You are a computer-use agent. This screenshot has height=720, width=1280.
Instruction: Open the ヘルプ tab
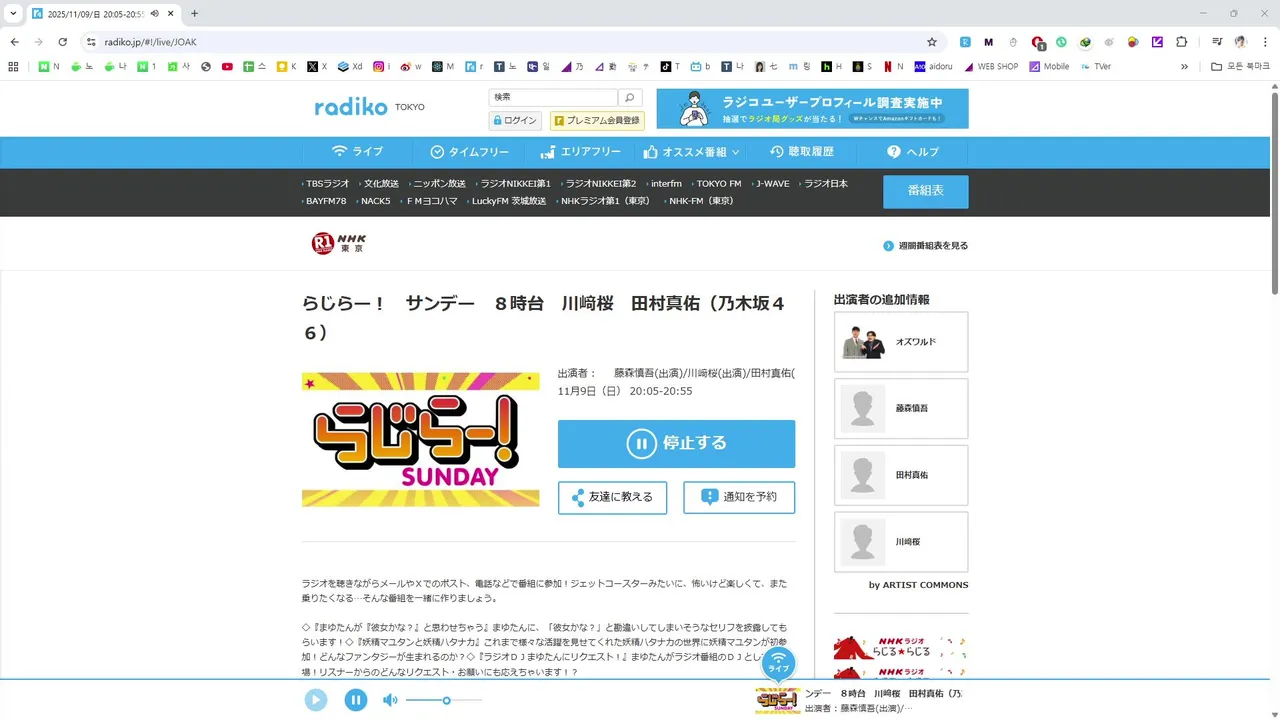913,152
